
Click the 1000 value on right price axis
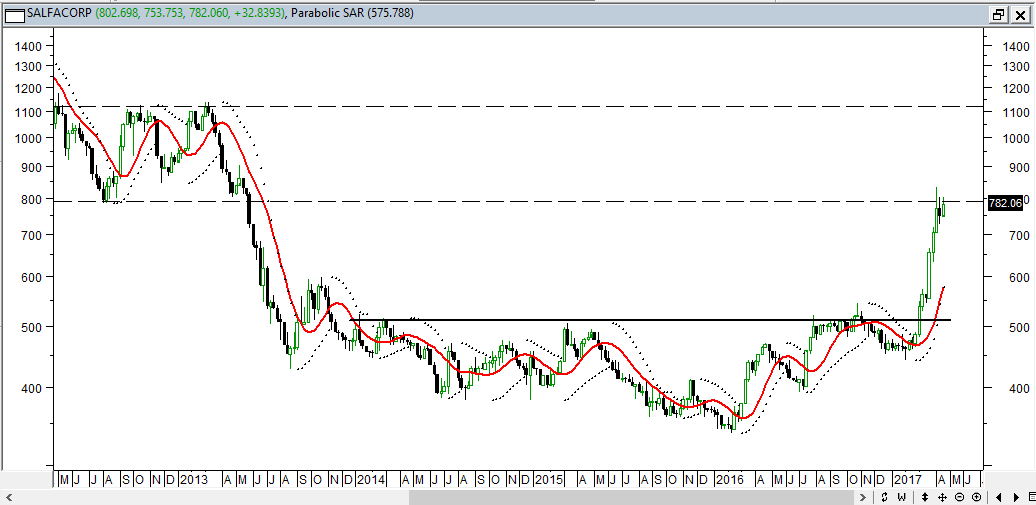coord(1015,138)
